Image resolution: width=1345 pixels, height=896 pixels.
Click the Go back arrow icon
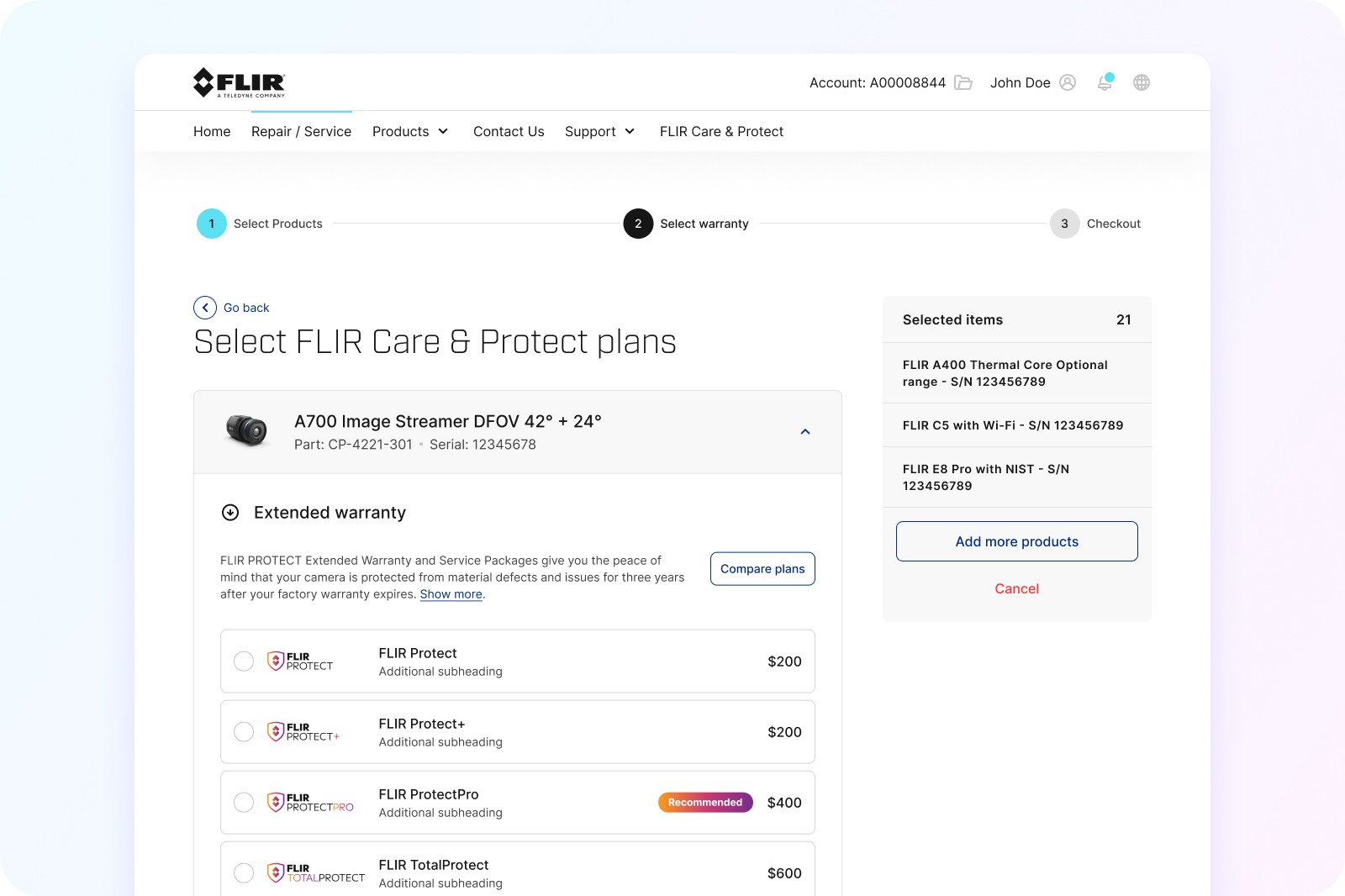tap(205, 308)
